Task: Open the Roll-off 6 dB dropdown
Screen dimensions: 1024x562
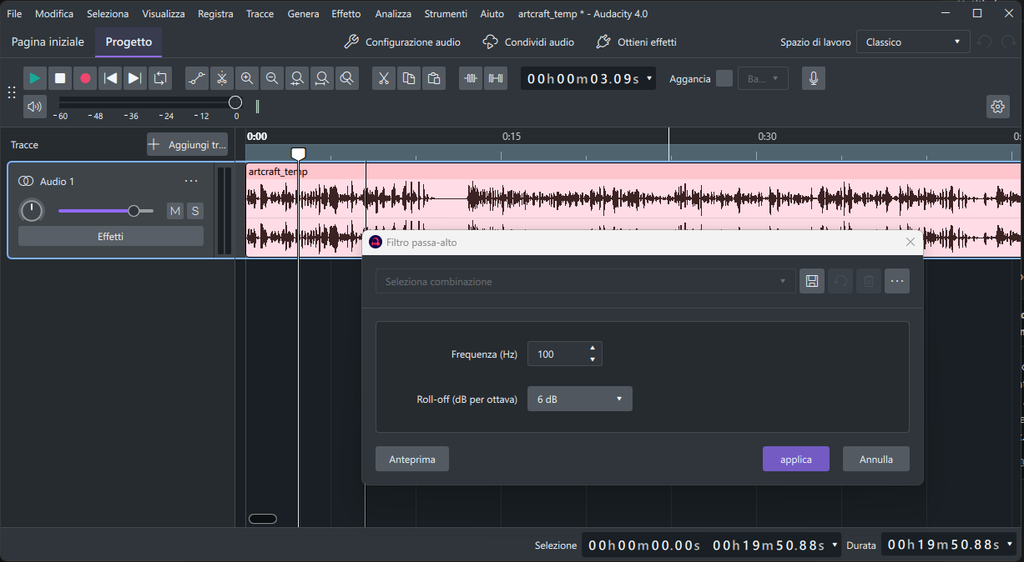Action: pos(579,399)
